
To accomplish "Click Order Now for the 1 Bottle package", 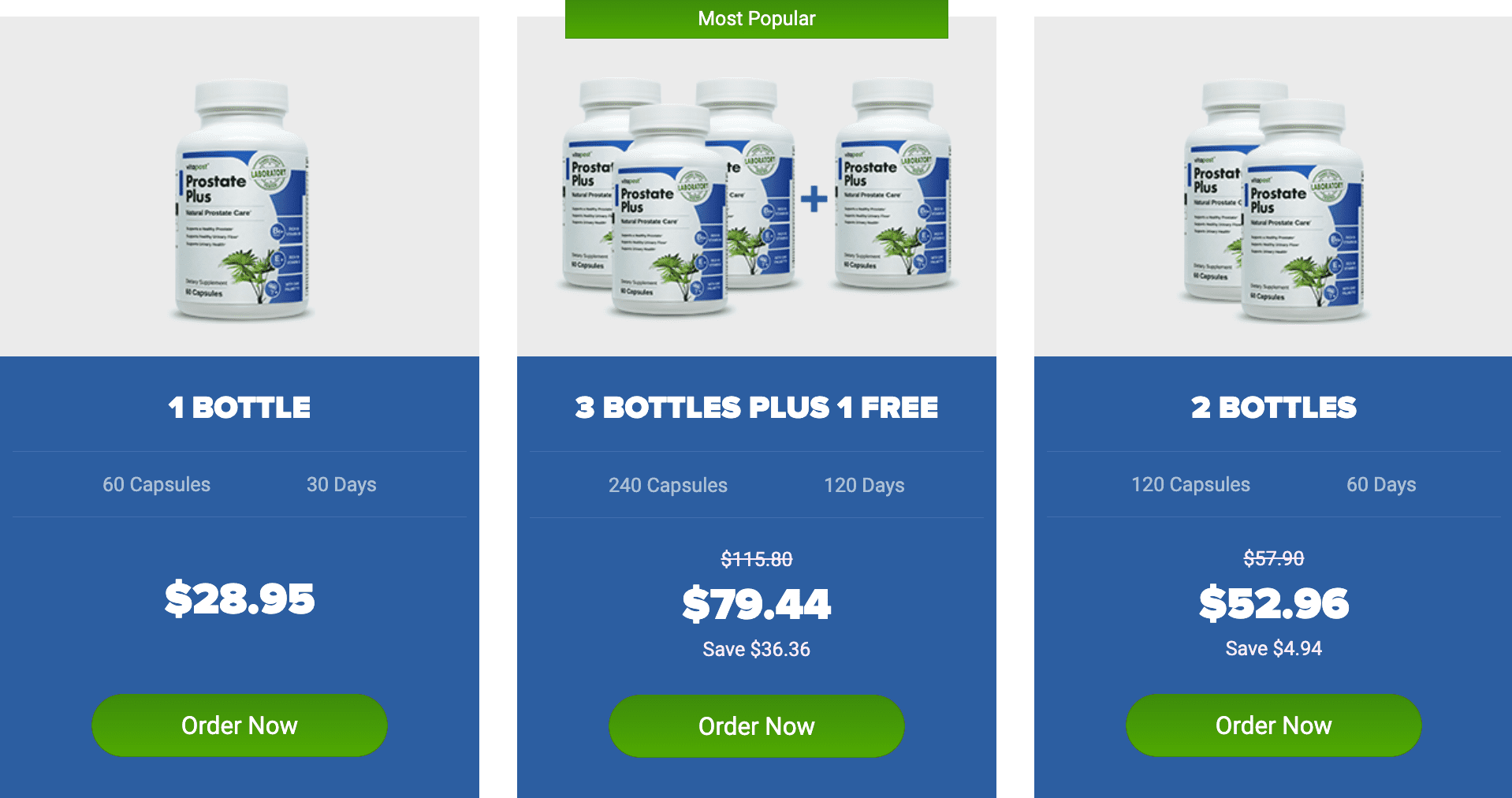I will click(x=240, y=725).
